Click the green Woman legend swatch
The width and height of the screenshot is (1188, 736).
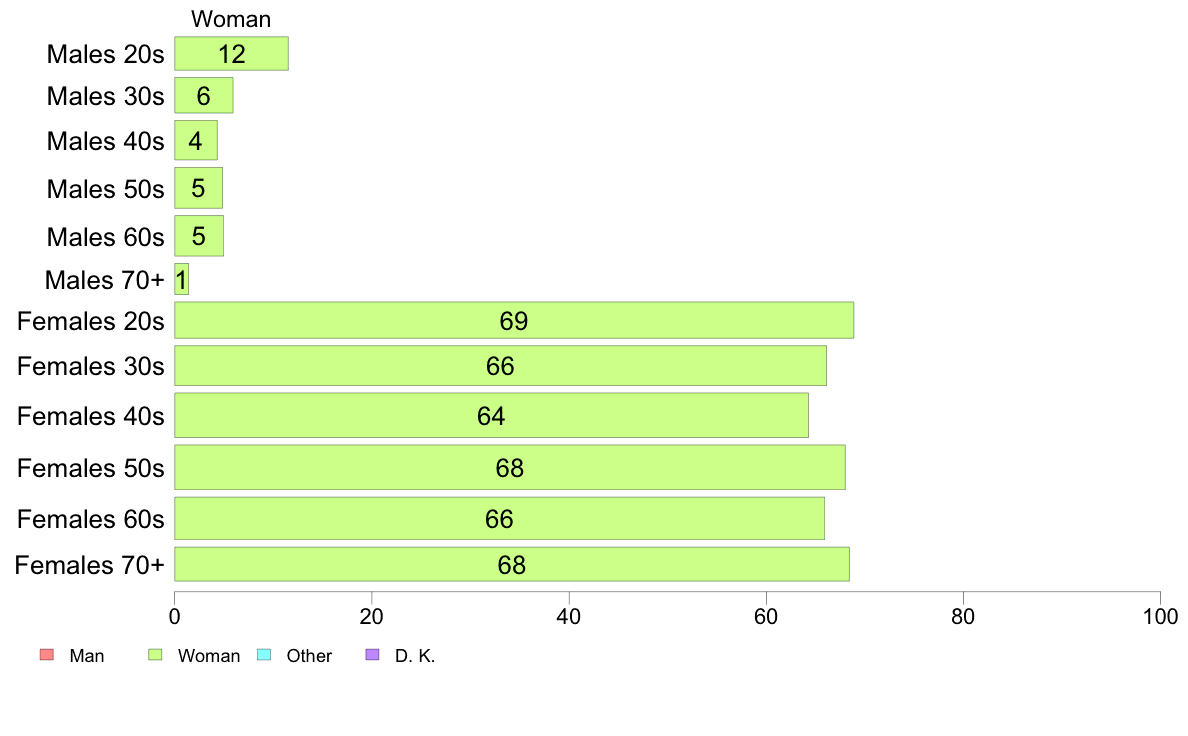point(155,655)
